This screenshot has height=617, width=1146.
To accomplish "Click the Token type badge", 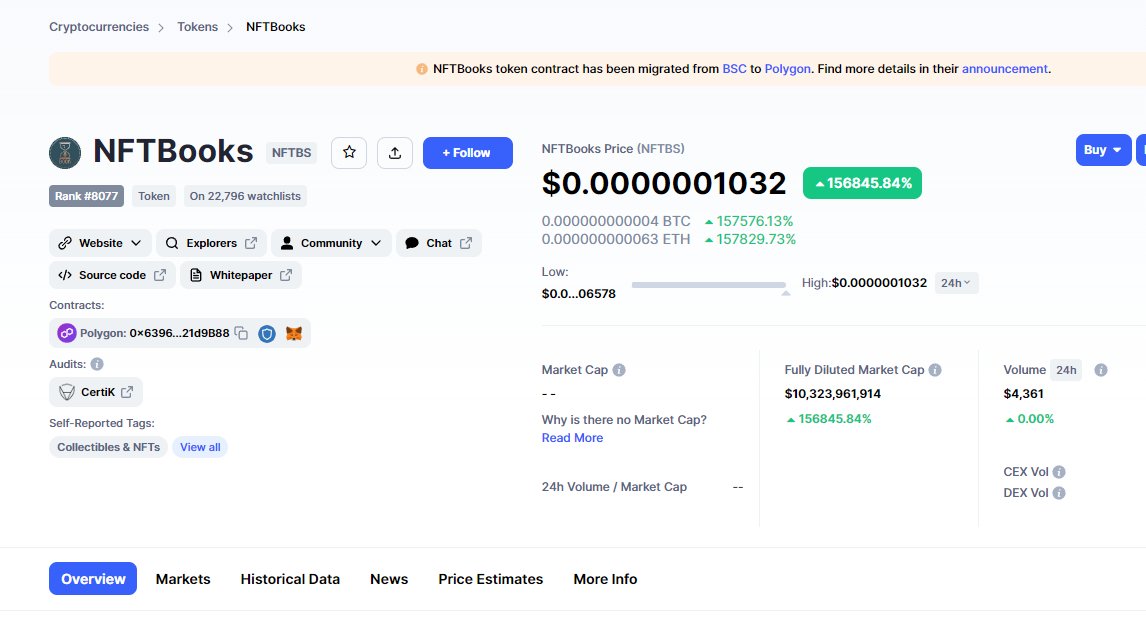I will (x=153, y=196).
